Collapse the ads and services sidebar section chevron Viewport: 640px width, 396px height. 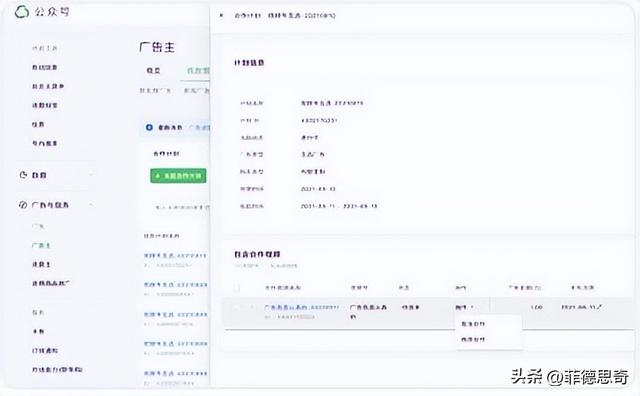click(91, 205)
